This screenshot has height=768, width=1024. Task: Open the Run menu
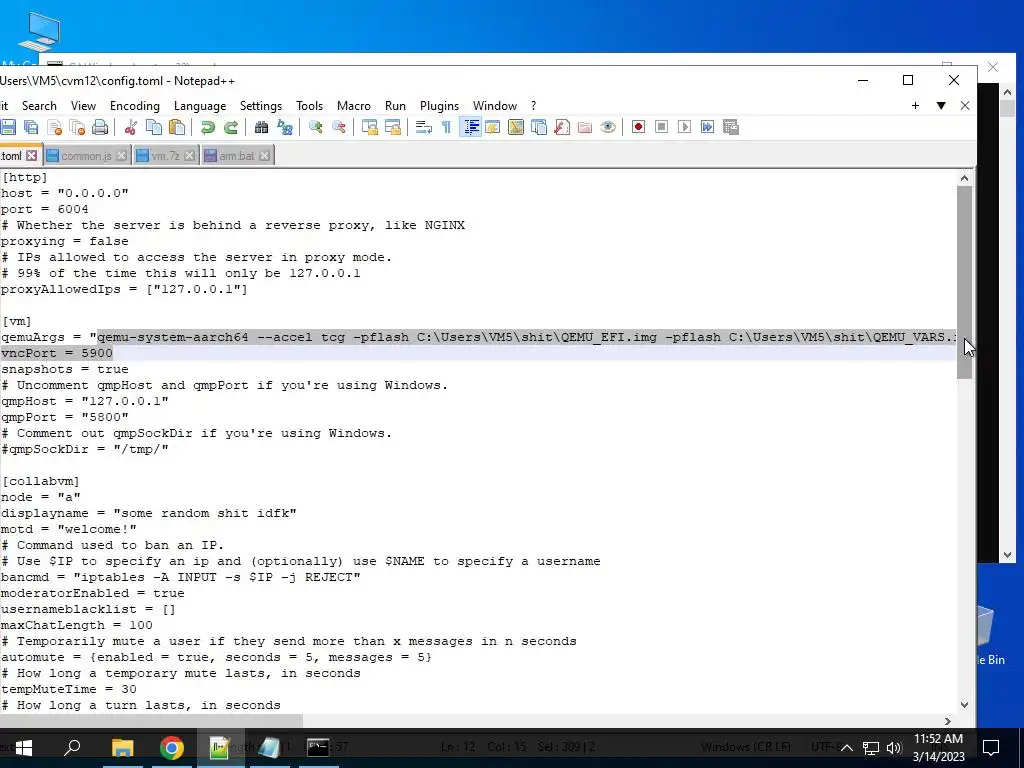click(x=395, y=106)
